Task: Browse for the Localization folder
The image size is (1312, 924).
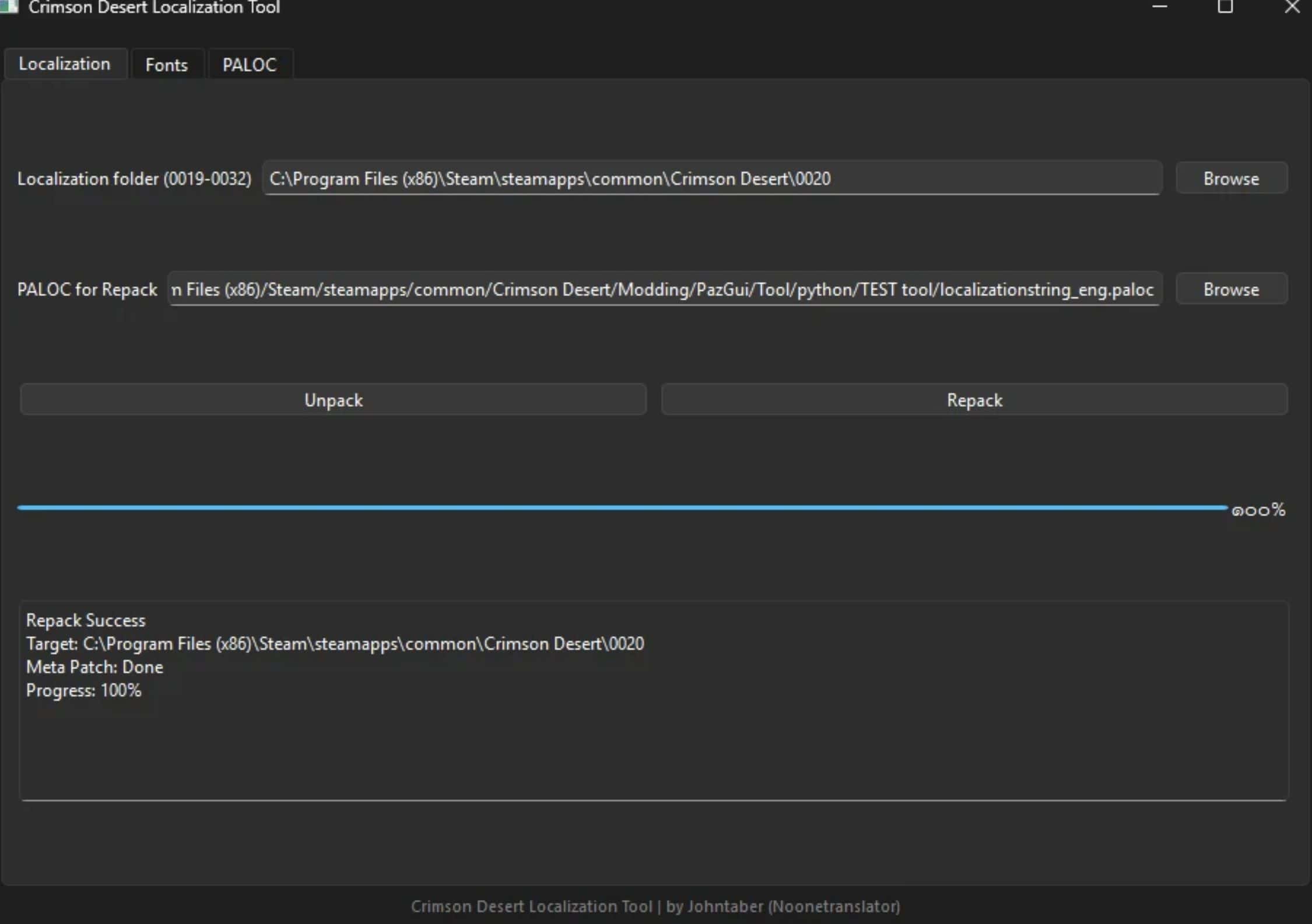Action: point(1231,178)
